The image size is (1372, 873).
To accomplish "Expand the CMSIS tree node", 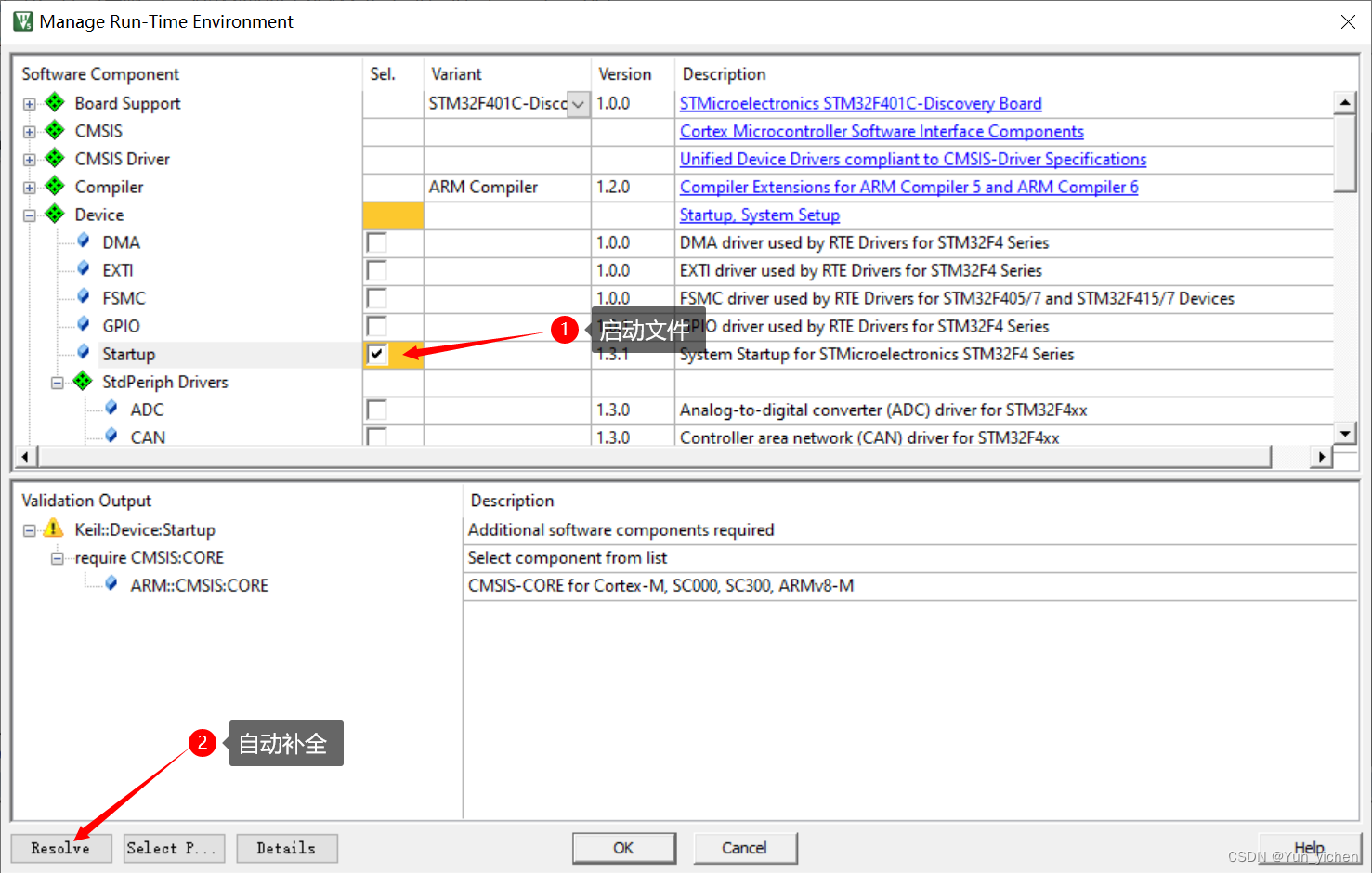I will click(30, 132).
